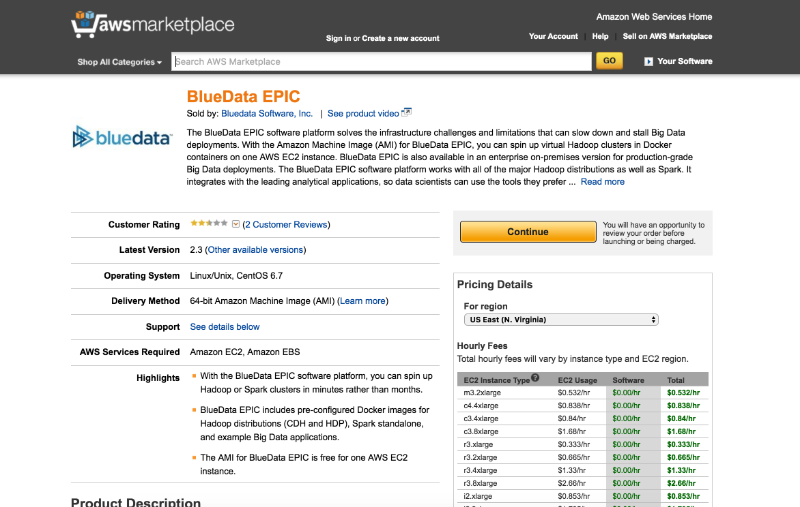
Task: Click the $2.66/hr total for r3.8xlarge
Action: [x=681, y=483]
